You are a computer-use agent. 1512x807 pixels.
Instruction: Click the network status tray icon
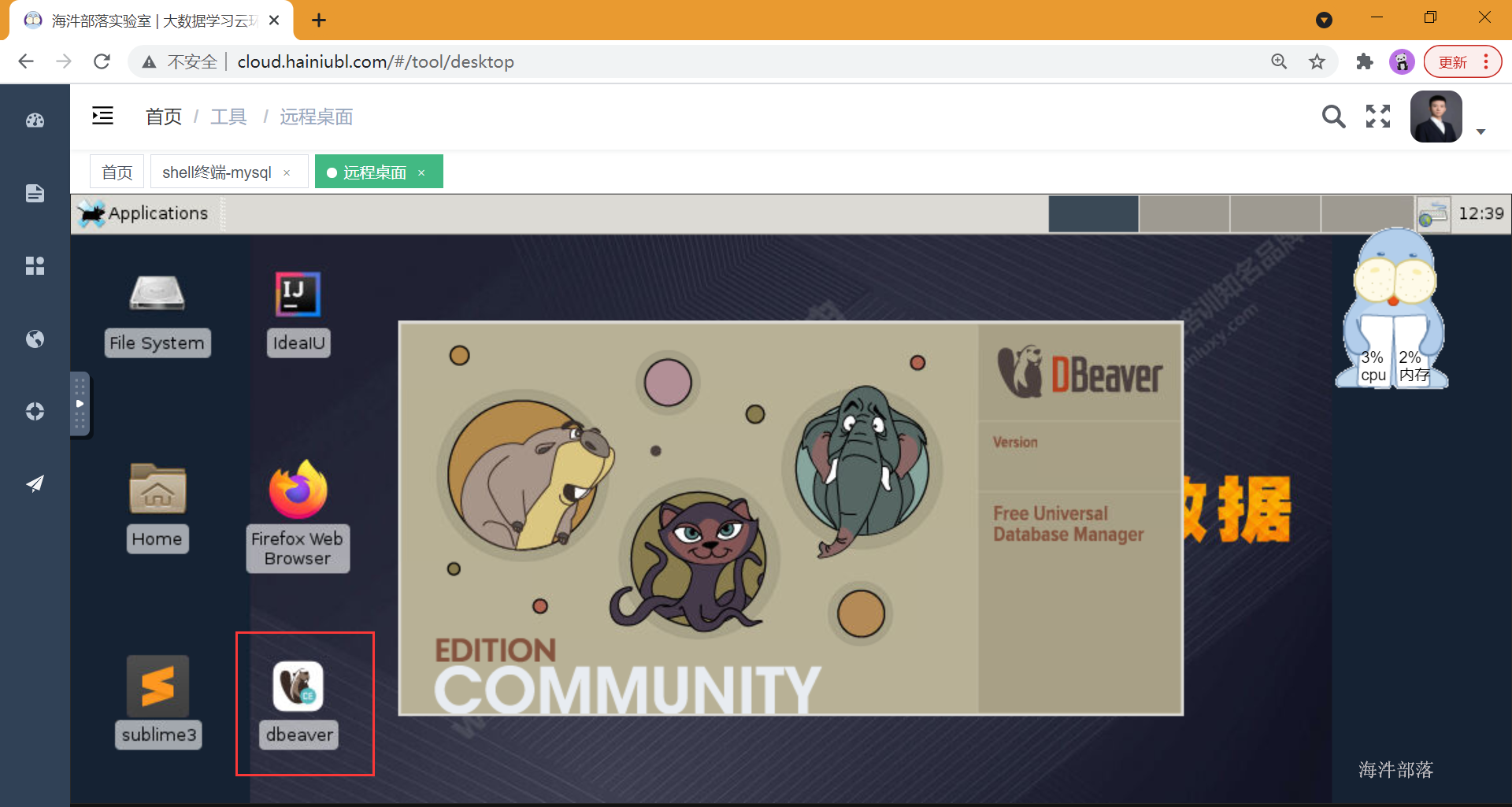(x=1433, y=213)
